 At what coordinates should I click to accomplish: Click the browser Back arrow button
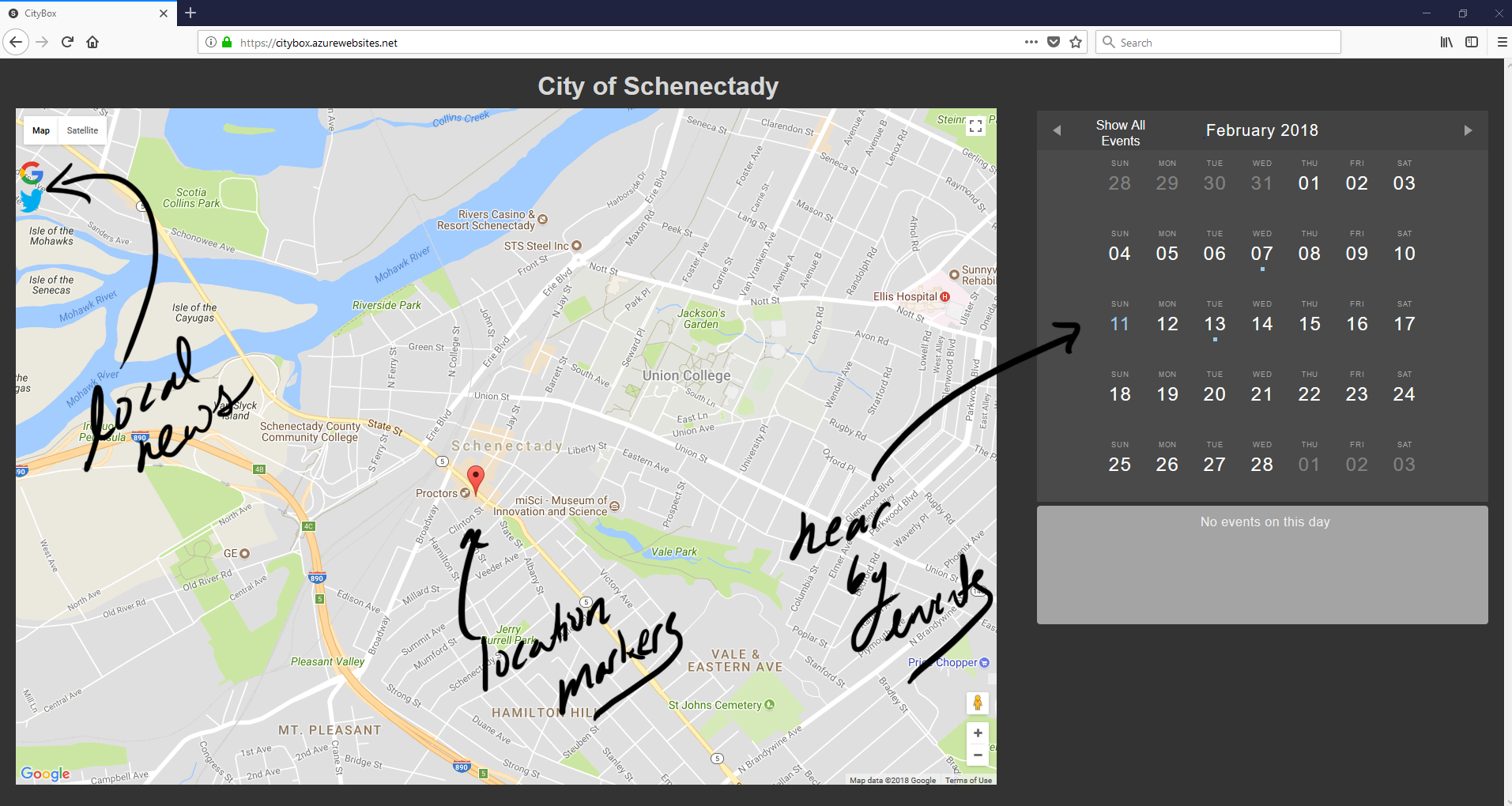pyautogui.click(x=17, y=42)
